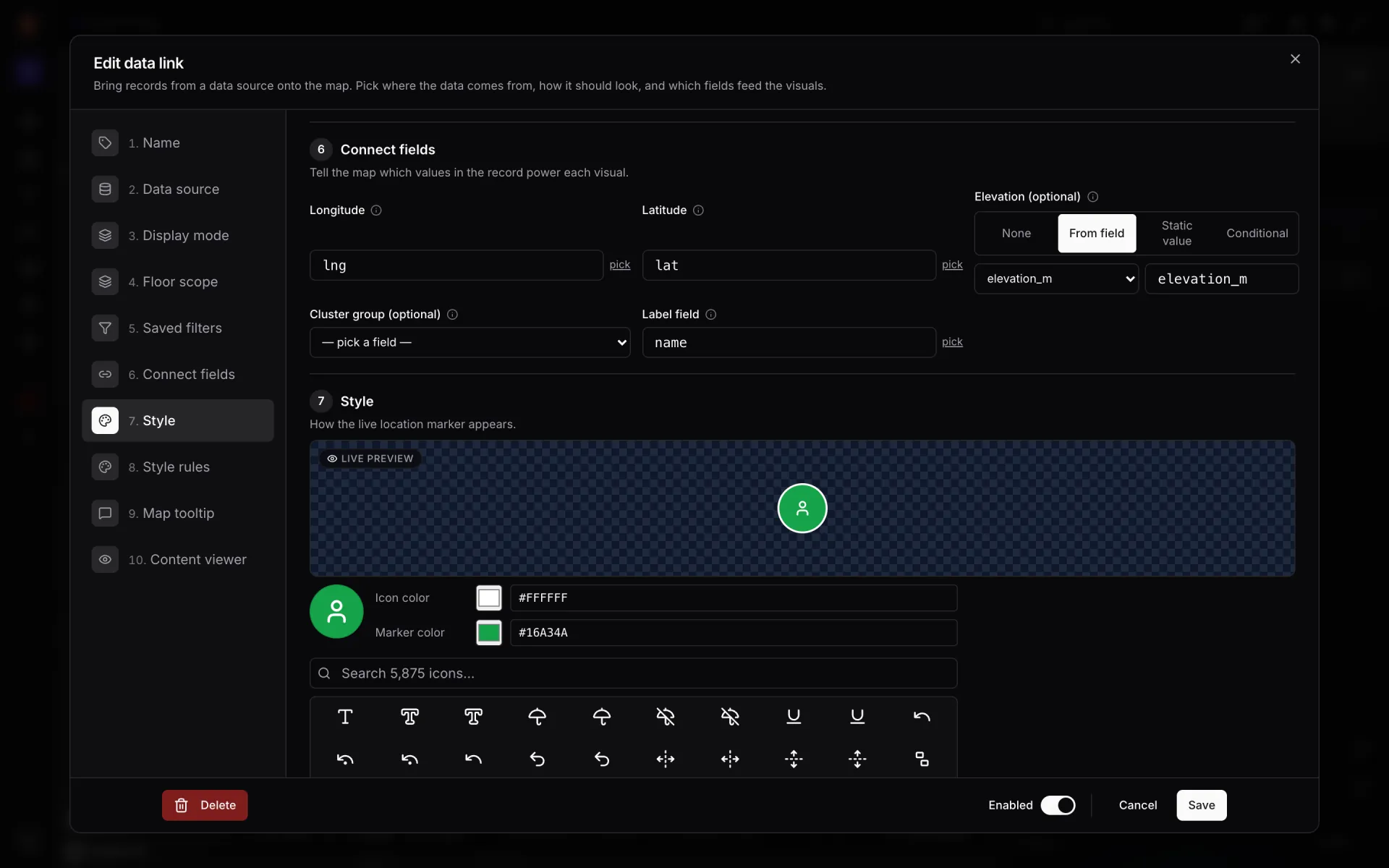The width and height of the screenshot is (1389, 868).
Task: Toggle the Enabled switch off
Action: pos(1058,805)
